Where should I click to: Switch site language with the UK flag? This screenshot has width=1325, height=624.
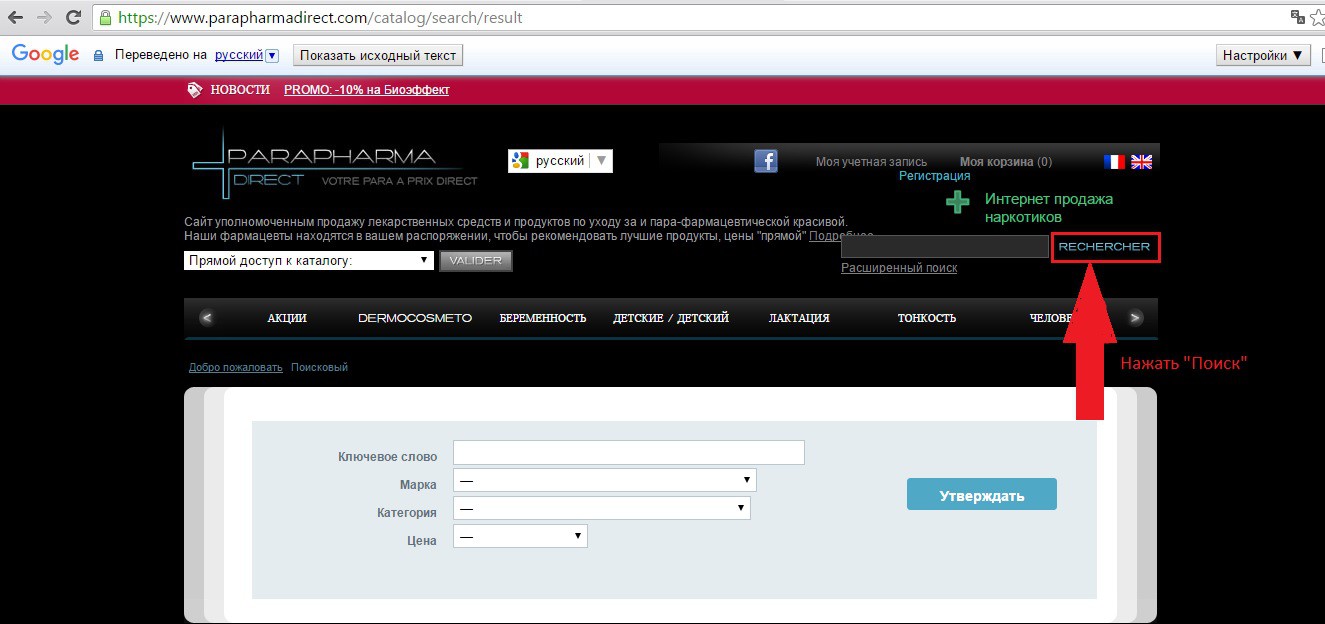[1141, 162]
